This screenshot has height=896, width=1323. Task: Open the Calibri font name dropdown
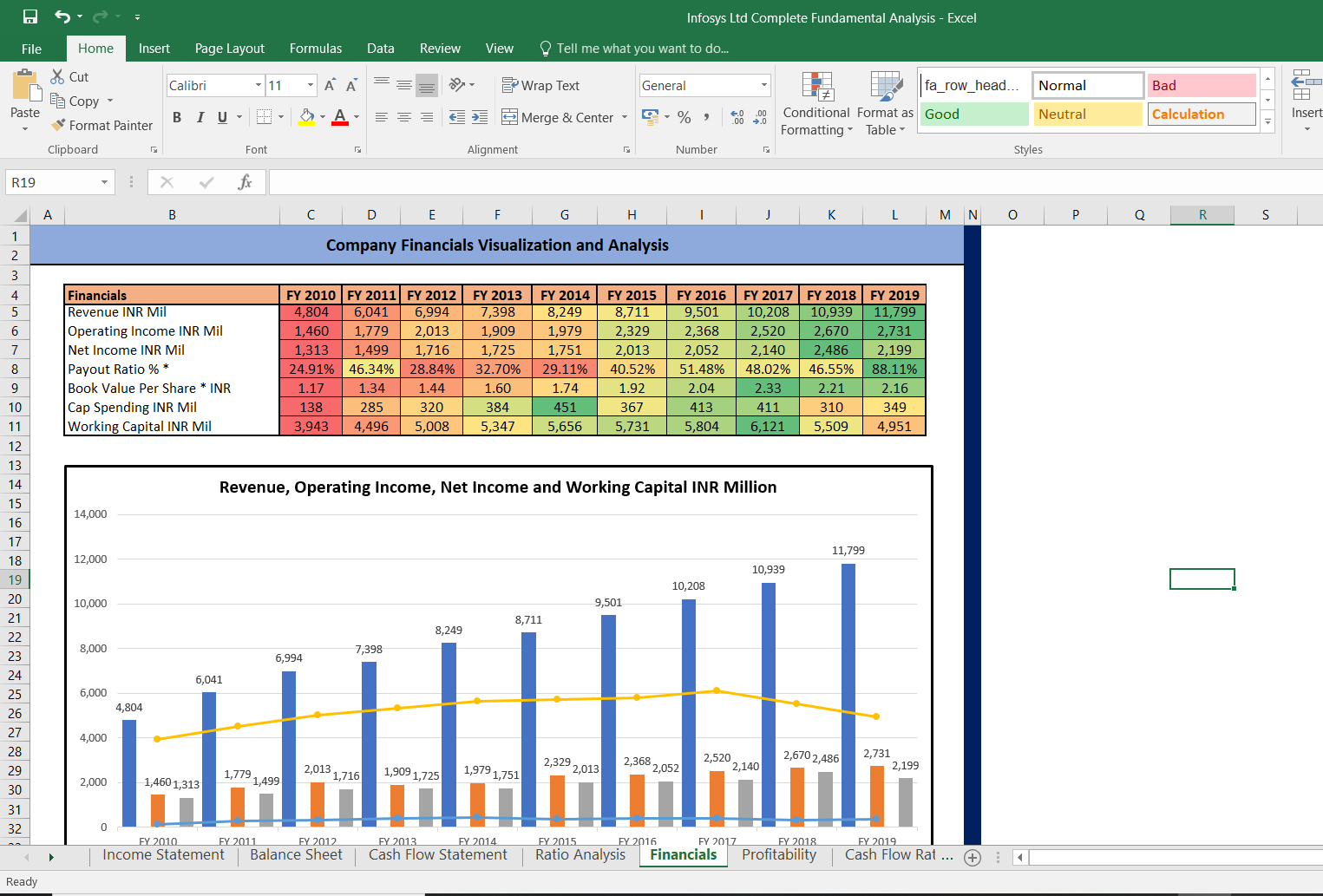click(259, 85)
